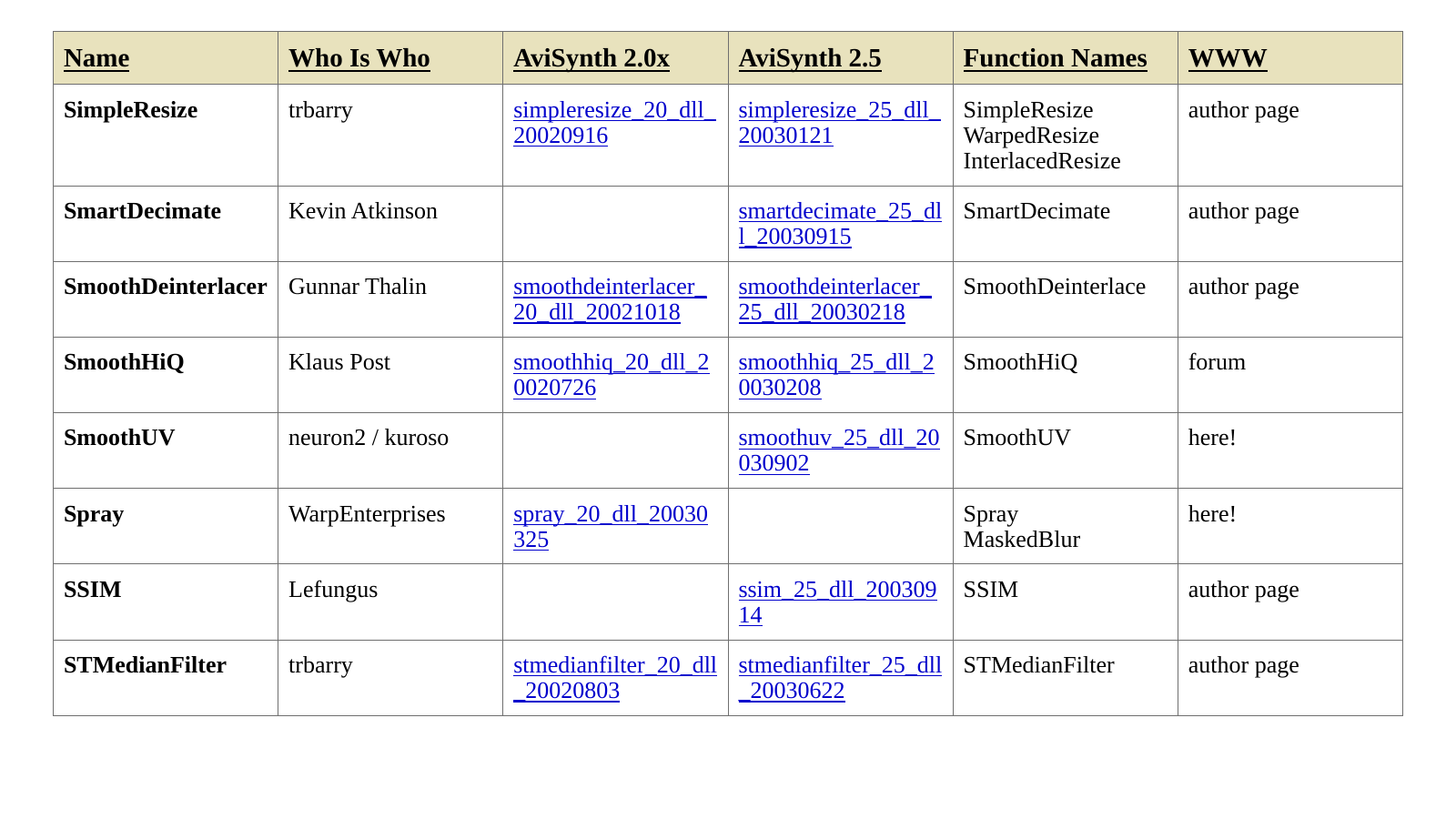
Task: Open smoothhiq_25_dll_20030208 download
Action: point(836,375)
